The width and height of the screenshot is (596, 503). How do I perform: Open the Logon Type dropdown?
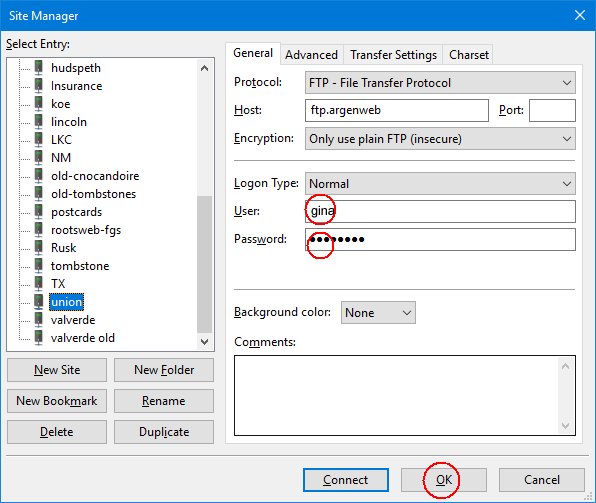pyautogui.click(x=440, y=184)
